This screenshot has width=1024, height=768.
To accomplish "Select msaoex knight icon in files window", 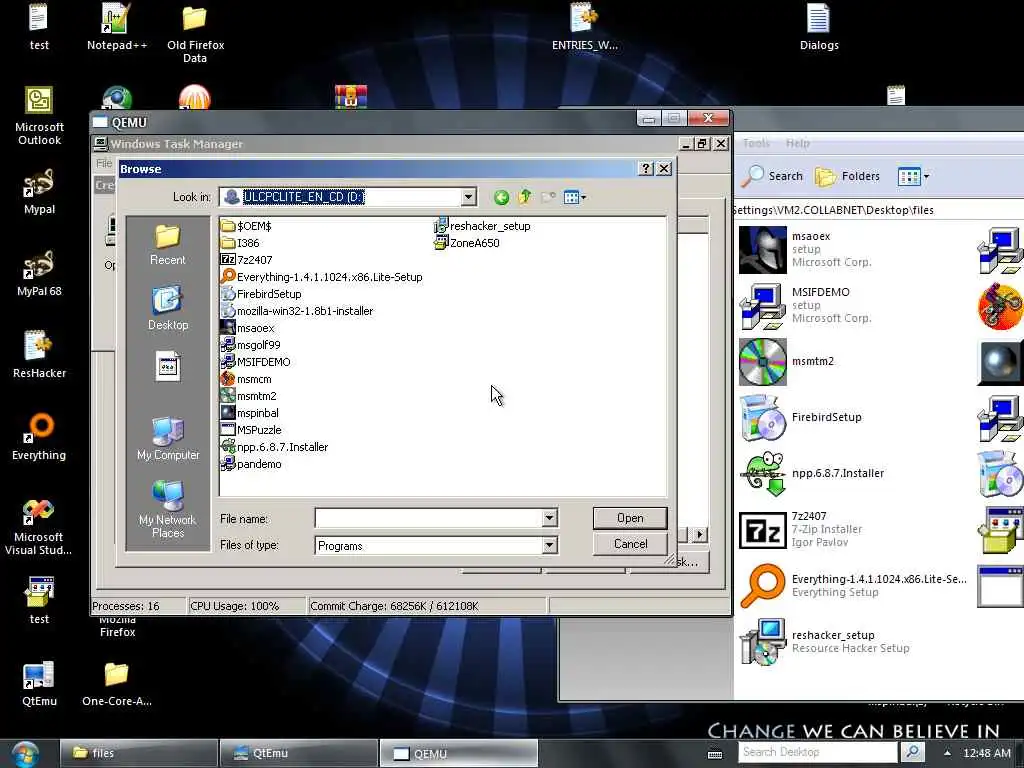I will coord(762,249).
